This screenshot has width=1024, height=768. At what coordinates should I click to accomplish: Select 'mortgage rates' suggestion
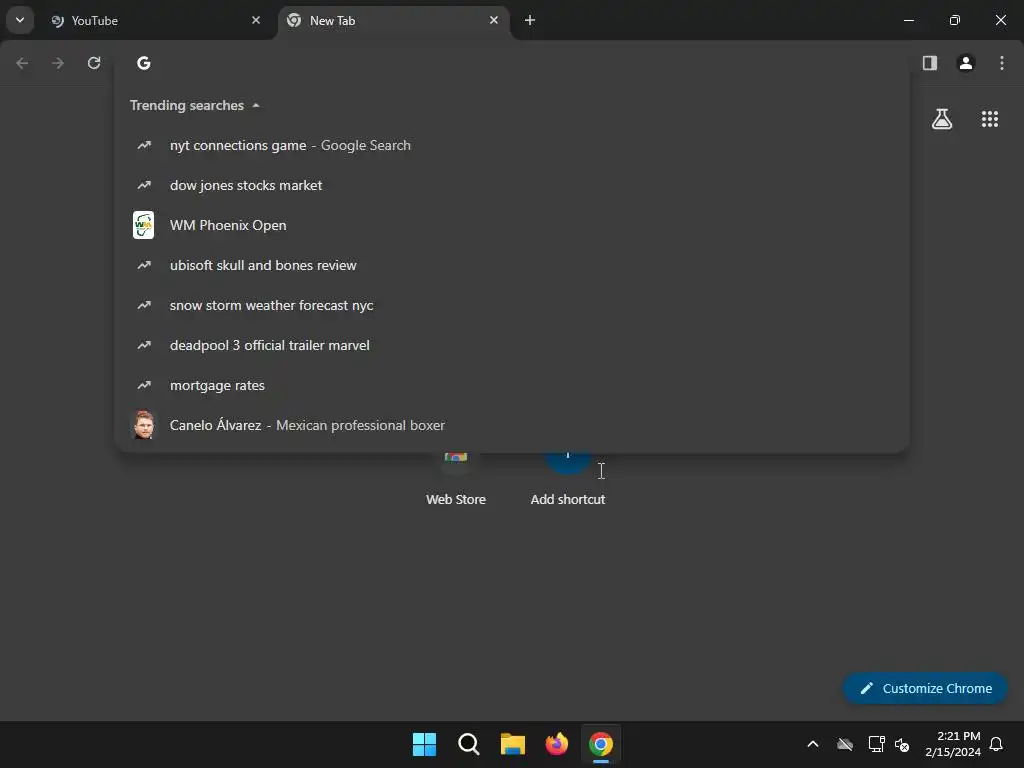(512, 385)
